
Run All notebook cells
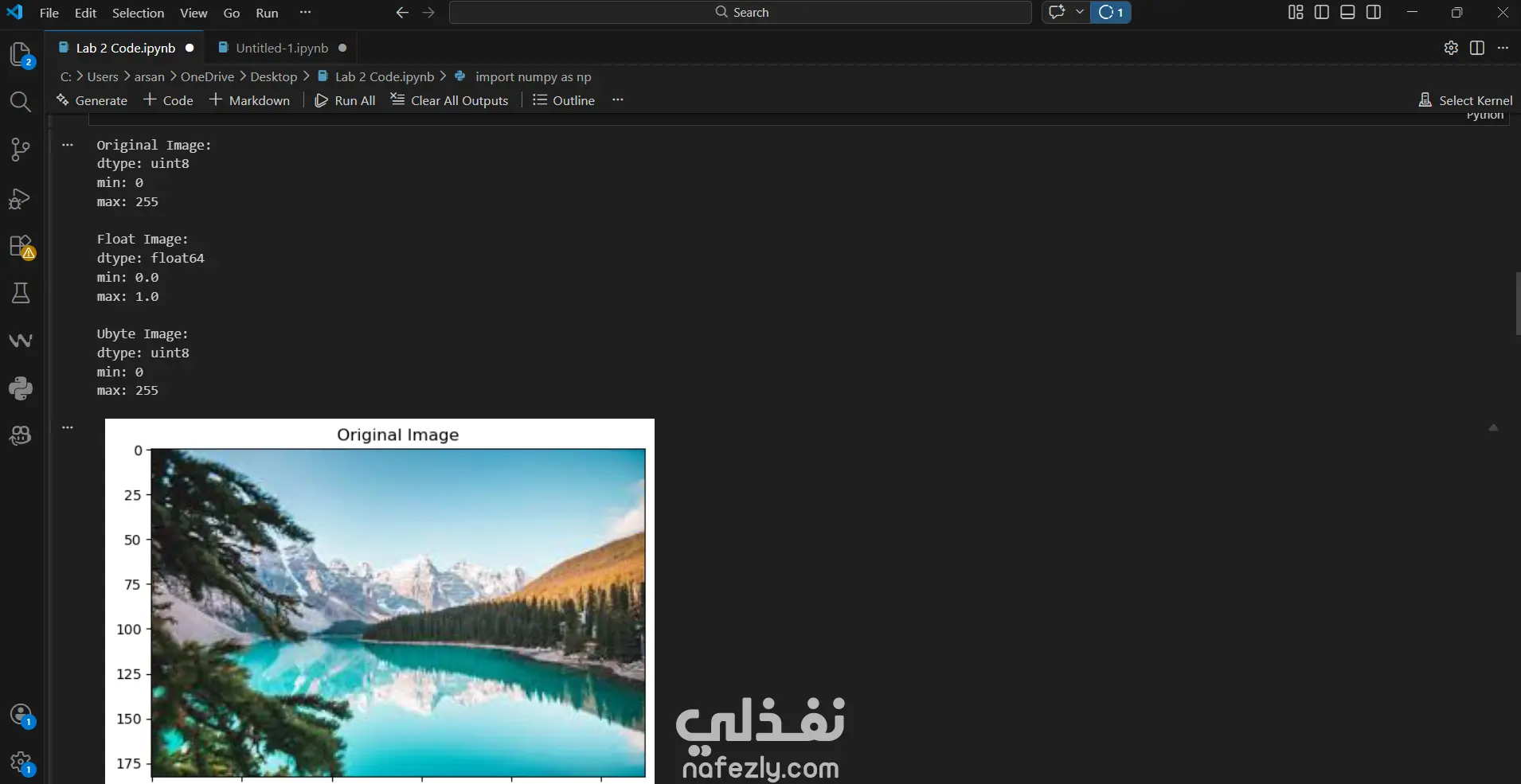345,100
